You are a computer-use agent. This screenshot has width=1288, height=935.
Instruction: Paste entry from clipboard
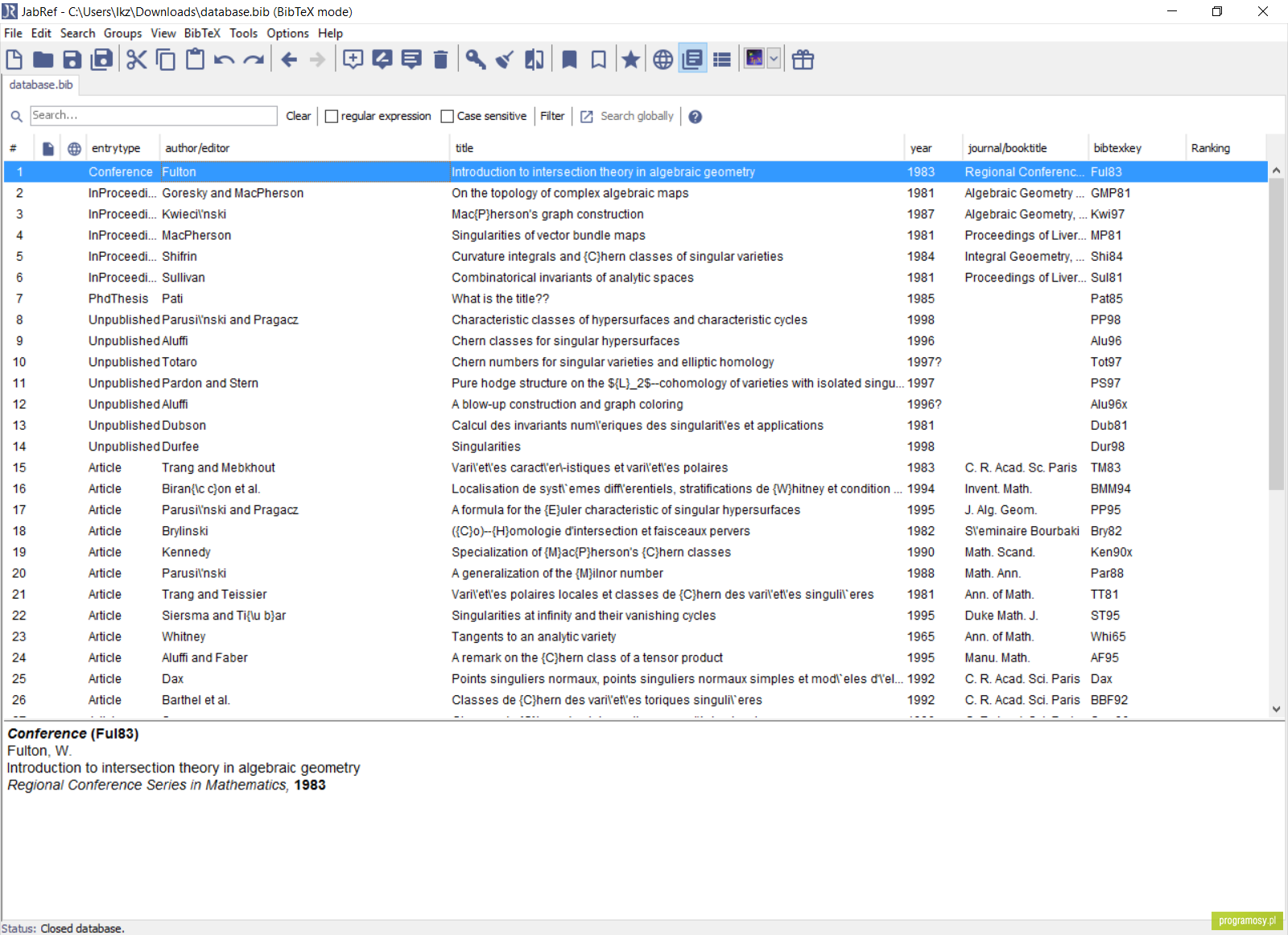tap(195, 60)
